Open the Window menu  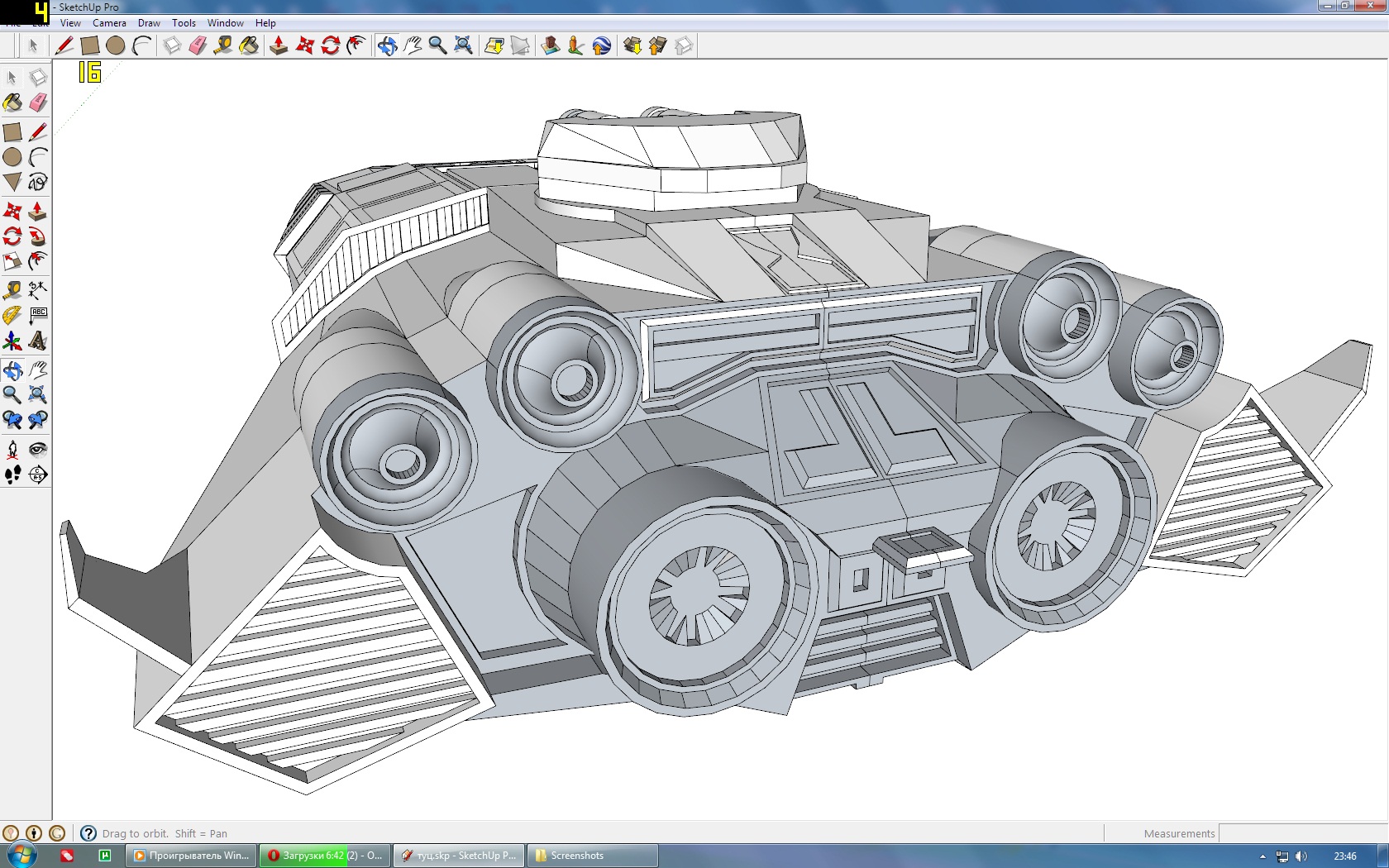[225, 23]
